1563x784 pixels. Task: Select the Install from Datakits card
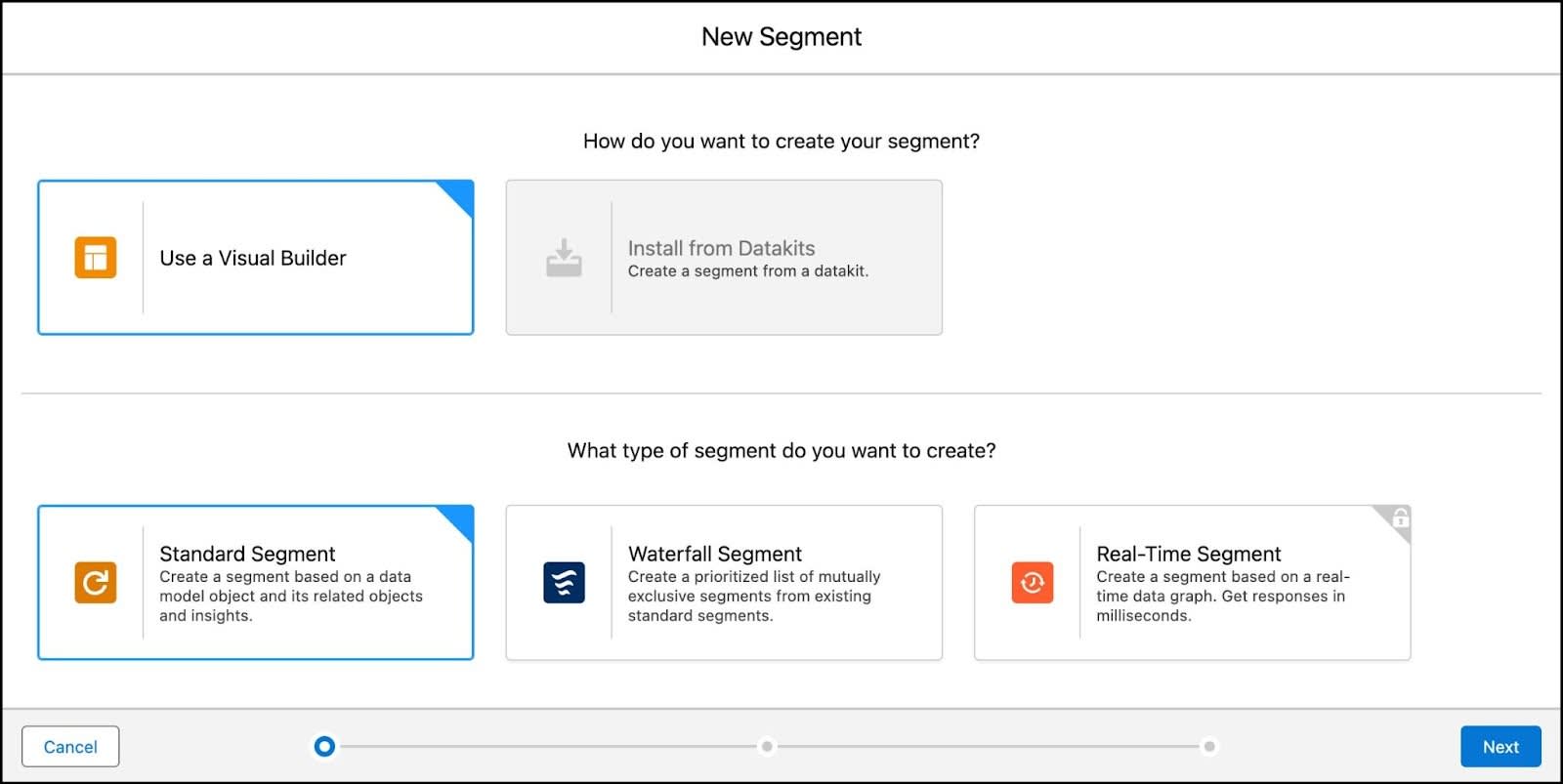click(724, 258)
